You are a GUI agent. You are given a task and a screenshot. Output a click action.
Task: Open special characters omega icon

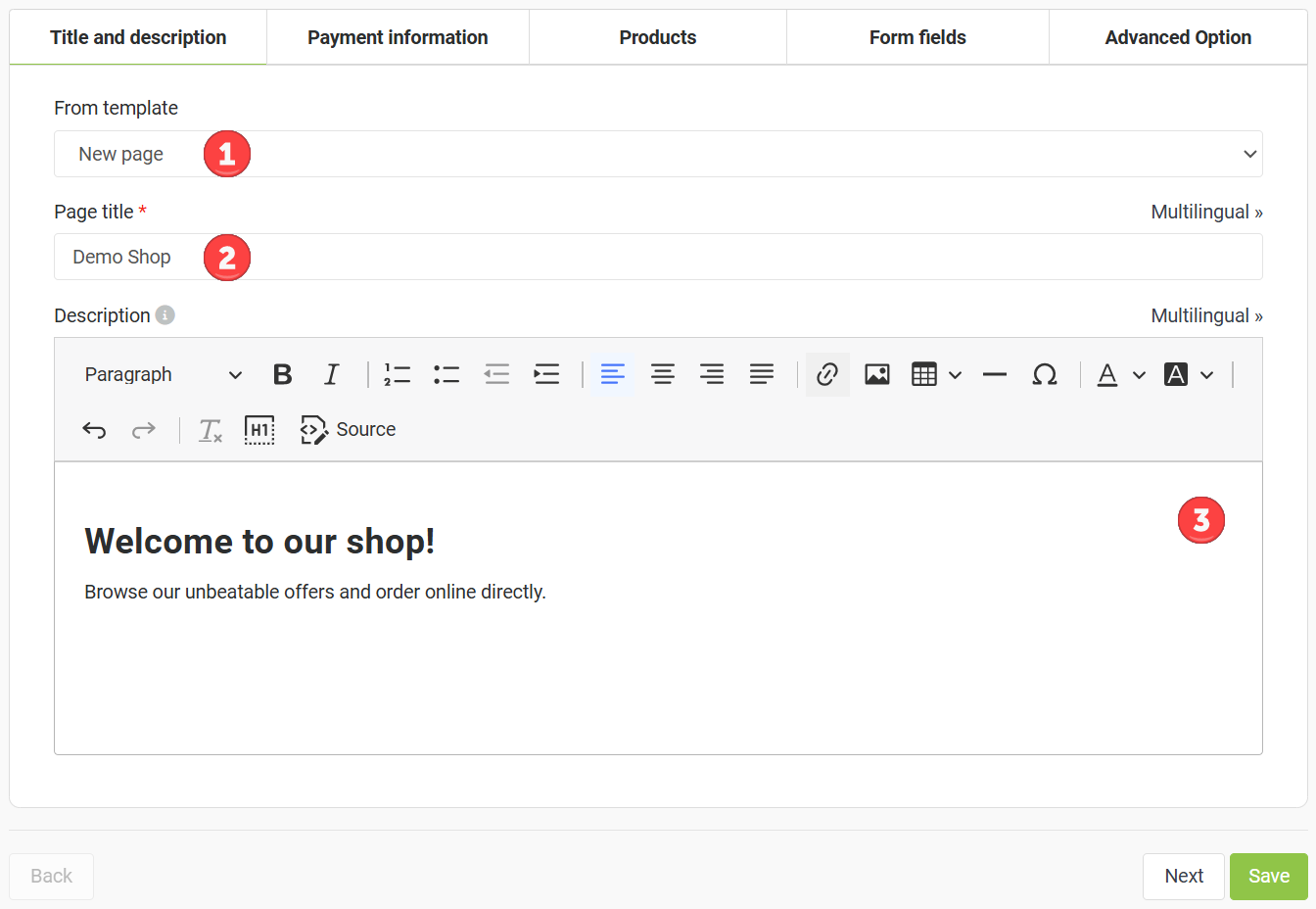[x=1045, y=374]
